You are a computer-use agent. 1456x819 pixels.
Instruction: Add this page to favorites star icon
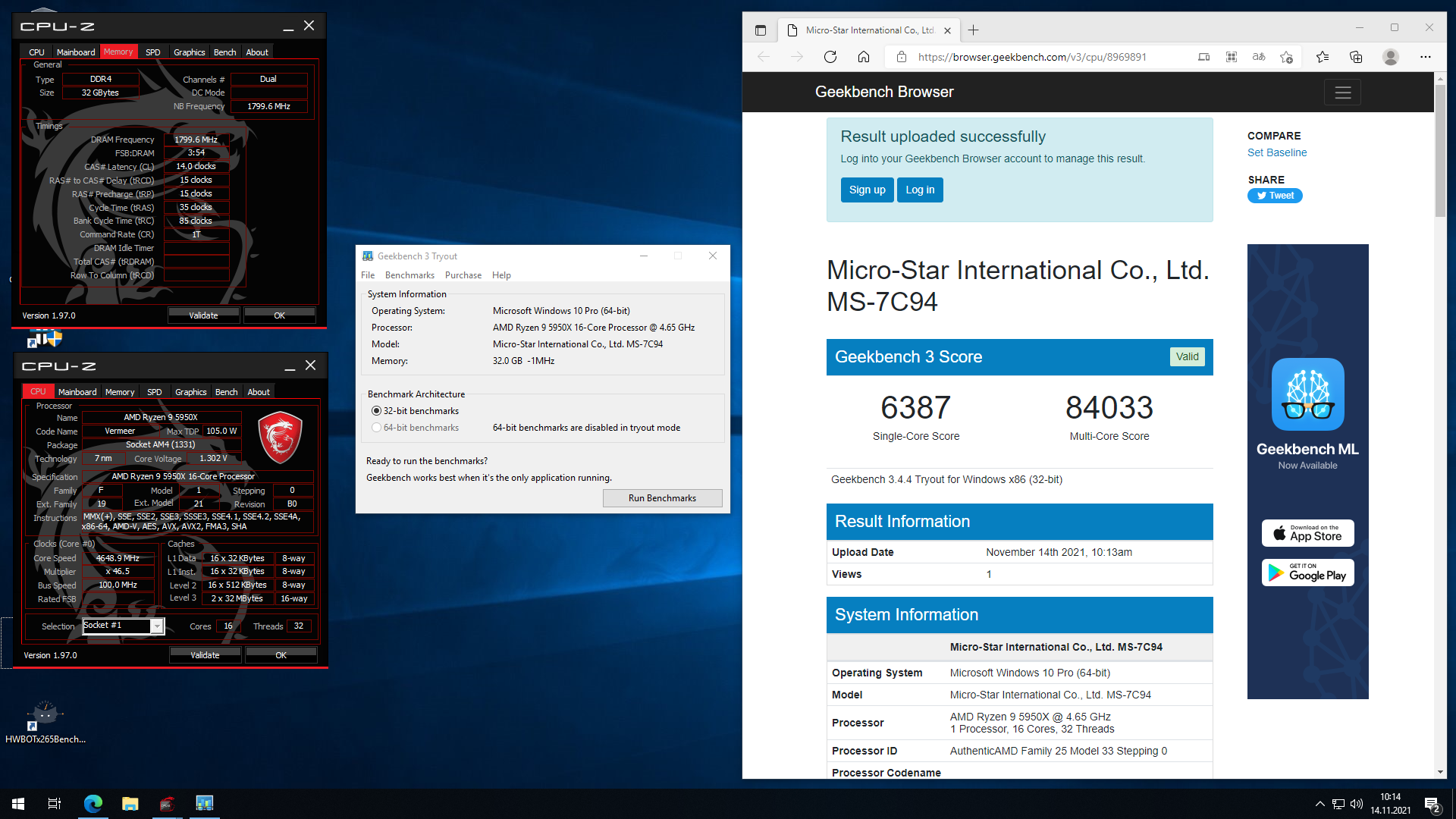click(1287, 57)
